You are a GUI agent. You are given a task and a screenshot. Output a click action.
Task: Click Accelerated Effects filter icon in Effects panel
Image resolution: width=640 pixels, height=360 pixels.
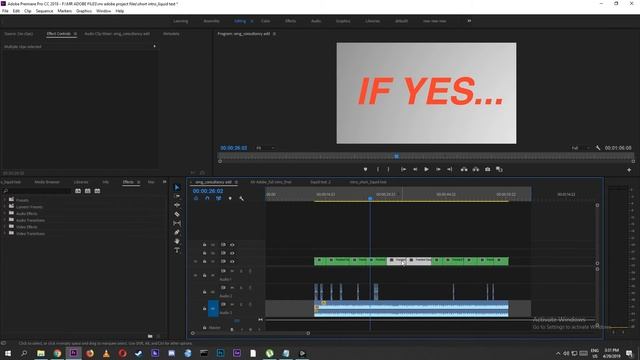[78, 191]
